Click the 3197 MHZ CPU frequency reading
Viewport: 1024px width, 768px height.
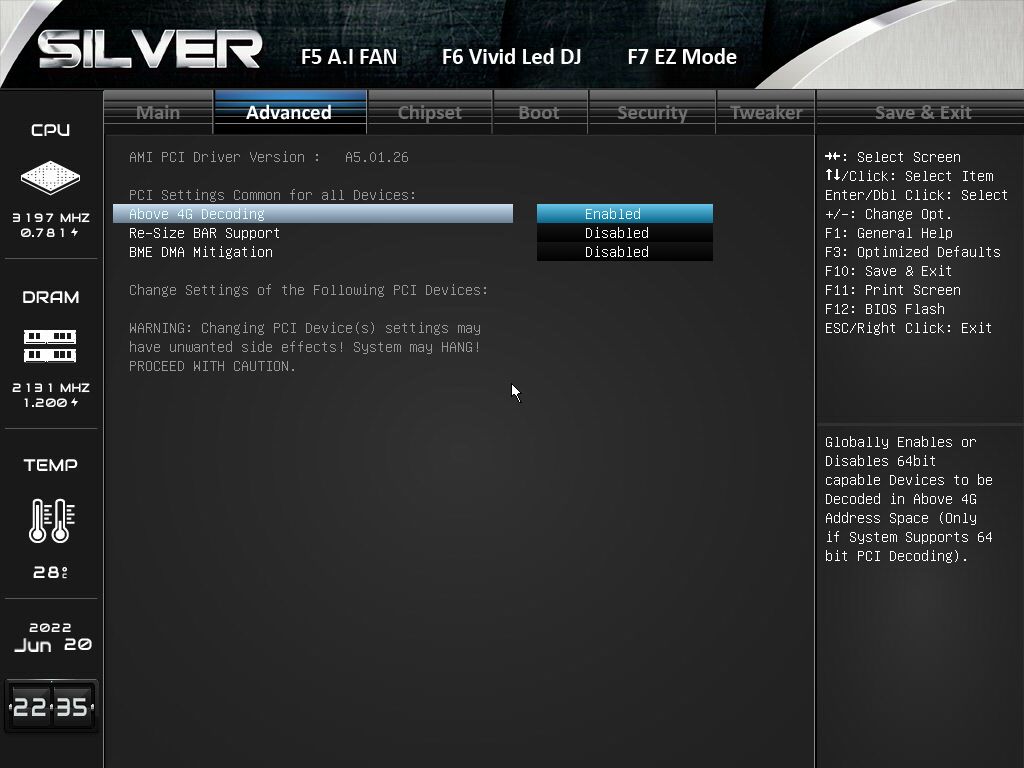pos(51,217)
